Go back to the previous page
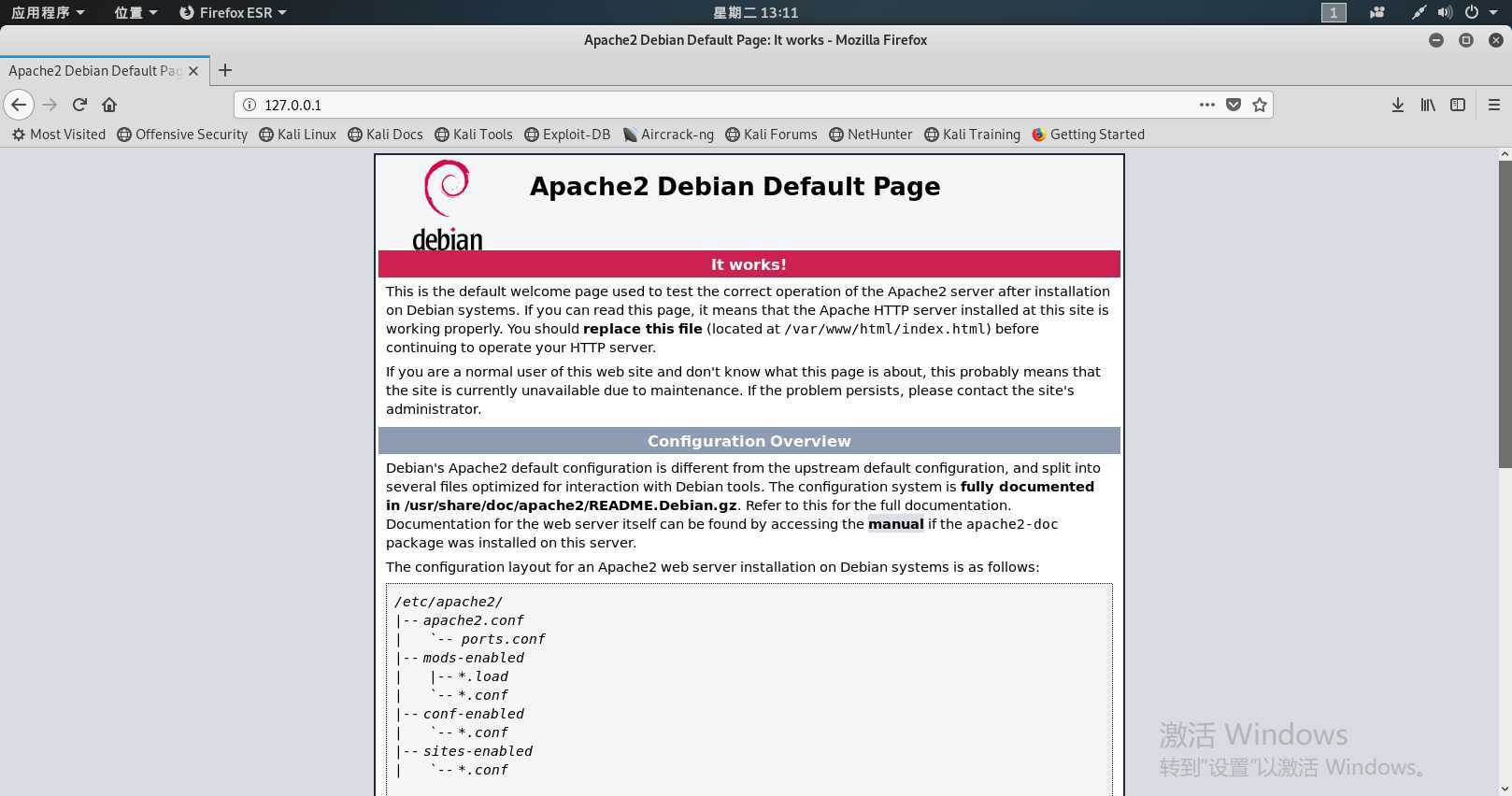The height and width of the screenshot is (796, 1512). tap(19, 105)
